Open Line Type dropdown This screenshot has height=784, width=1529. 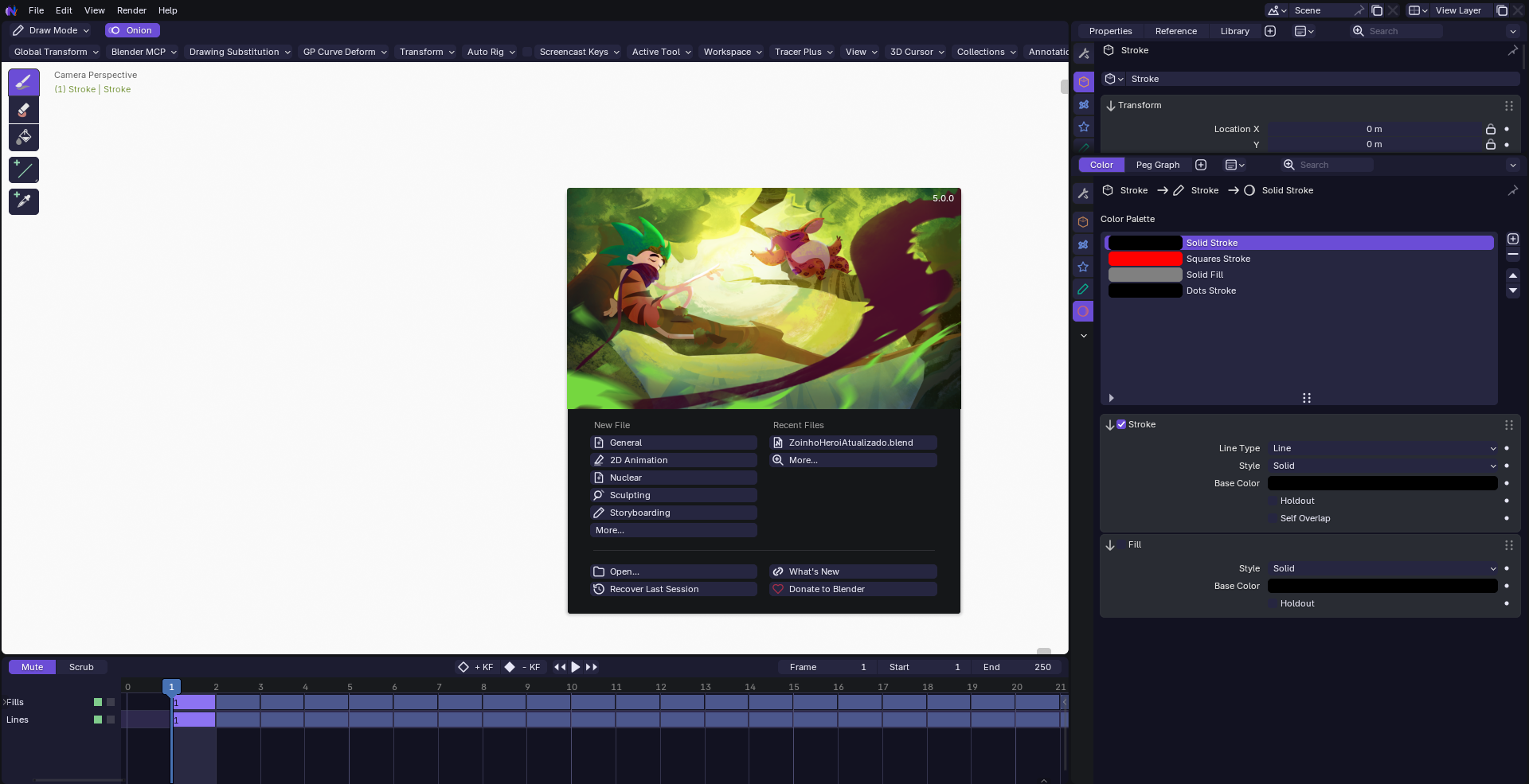click(1383, 448)
